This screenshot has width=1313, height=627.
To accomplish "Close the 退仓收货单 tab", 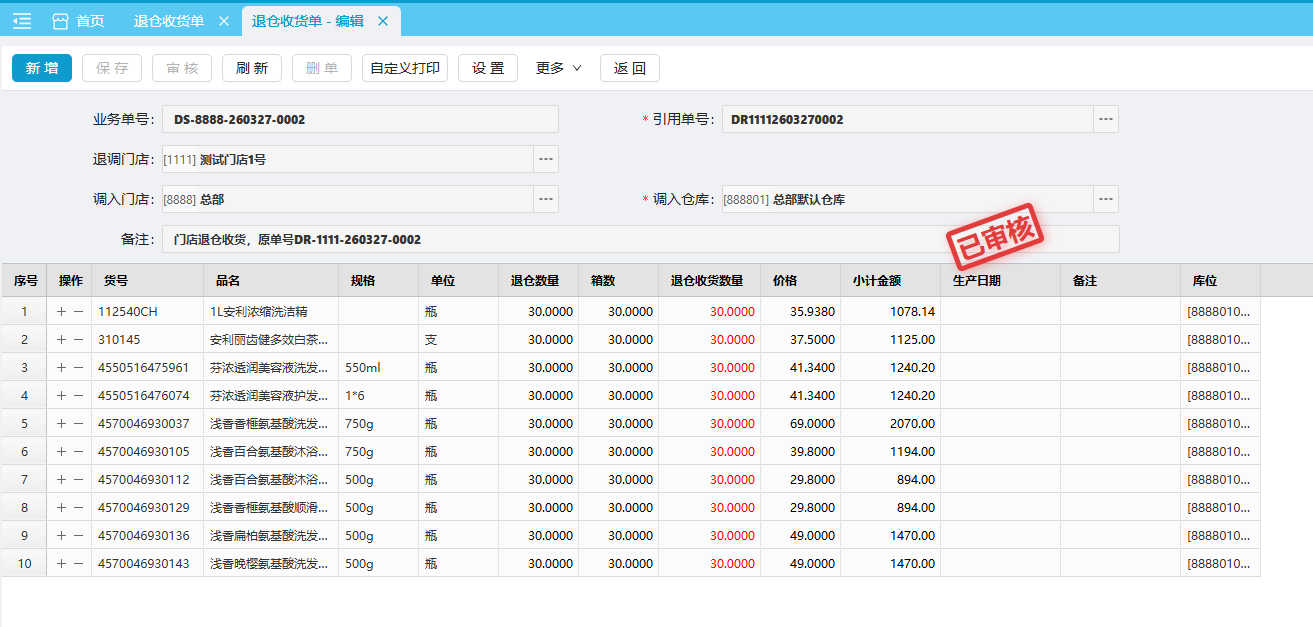I will 223,21.
